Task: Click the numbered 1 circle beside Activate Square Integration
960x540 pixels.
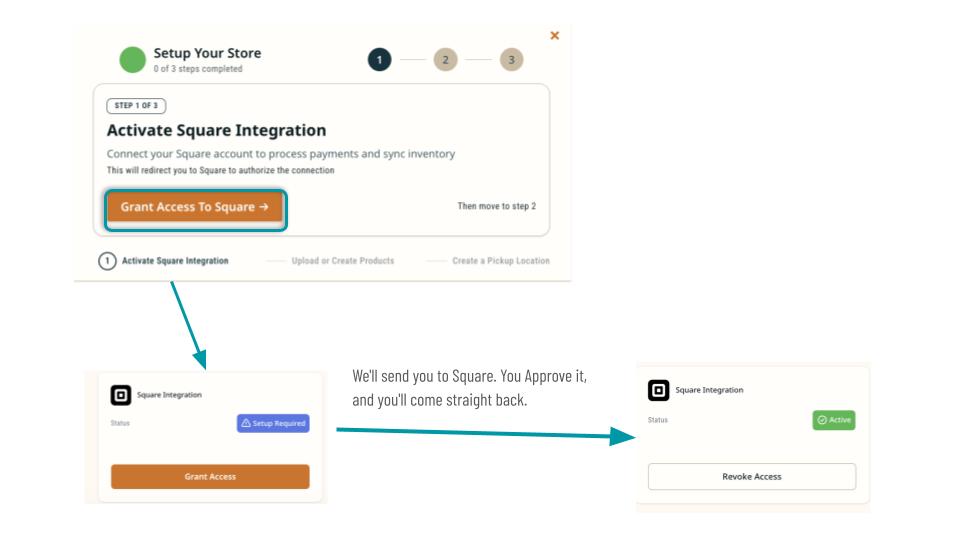Action: 107,261
